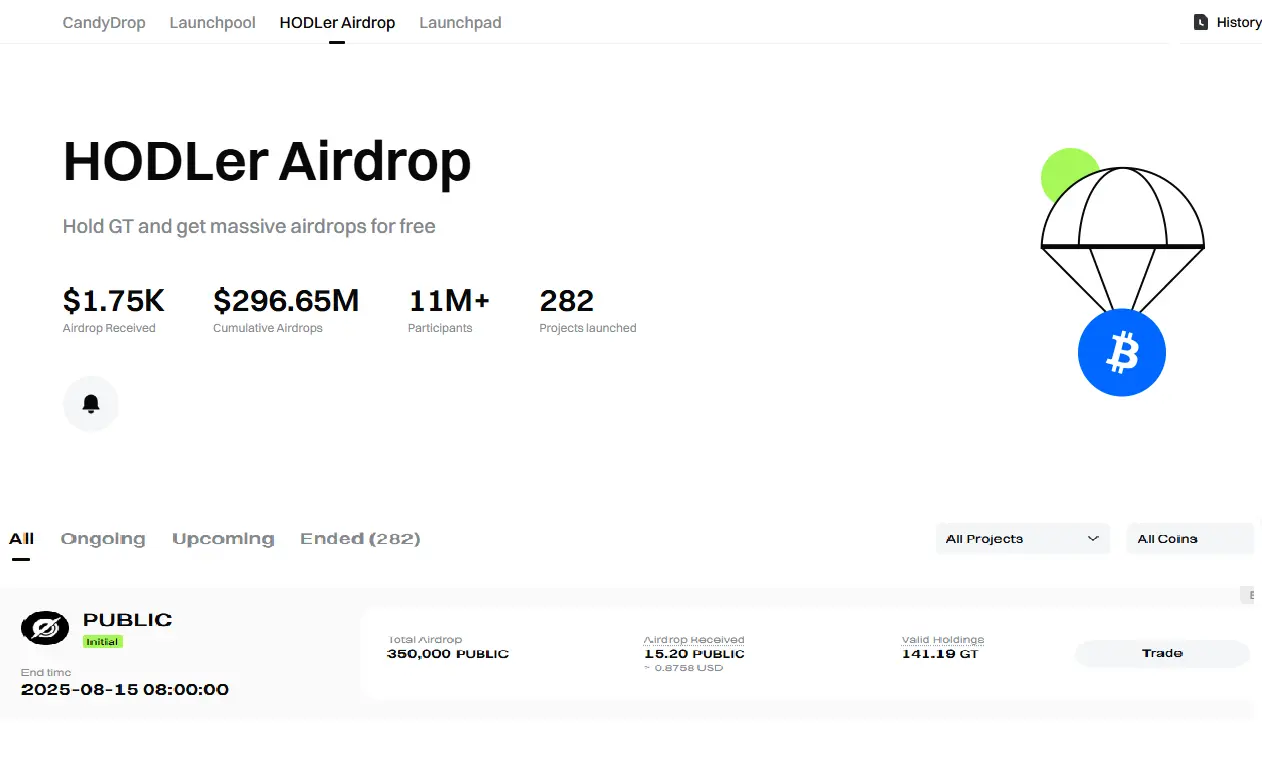Click the 11M+ Participants value
This screenshot has width=1262, height=760.
[449, 300]
